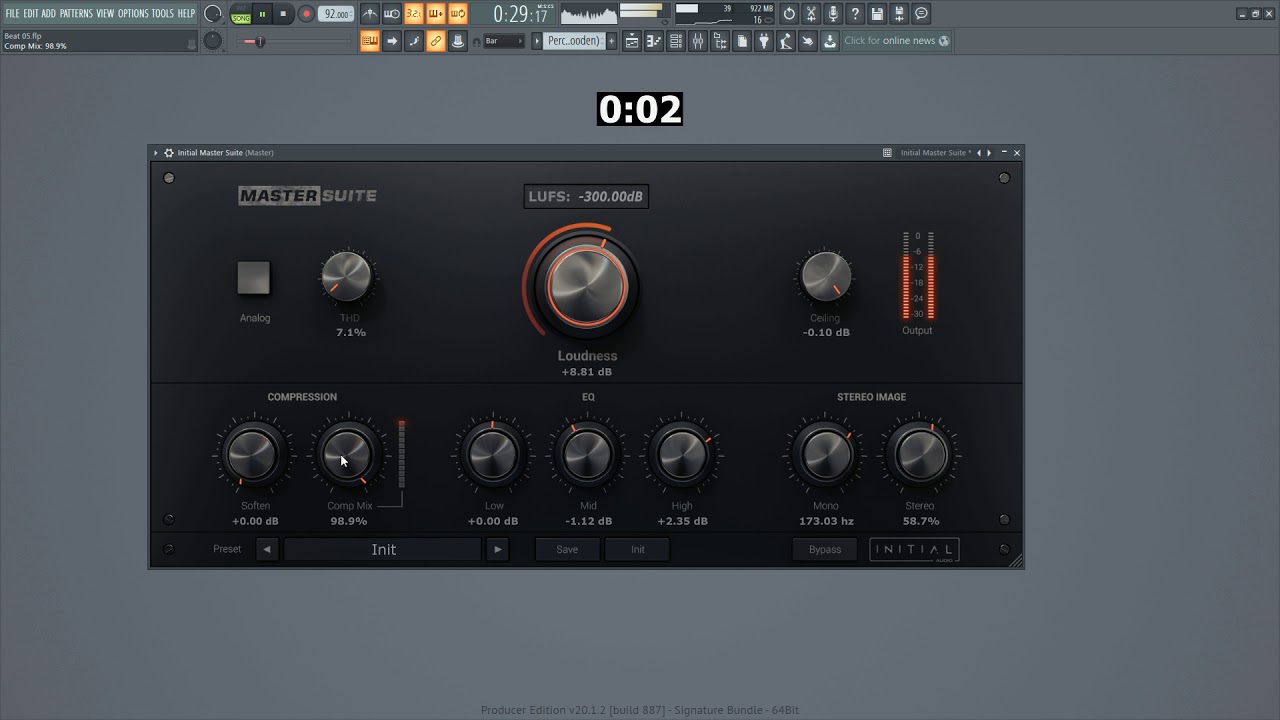Open the PATTERNS menu
Image resolution: width=1280 pixels, height=720 pixels.
[76, 13]
